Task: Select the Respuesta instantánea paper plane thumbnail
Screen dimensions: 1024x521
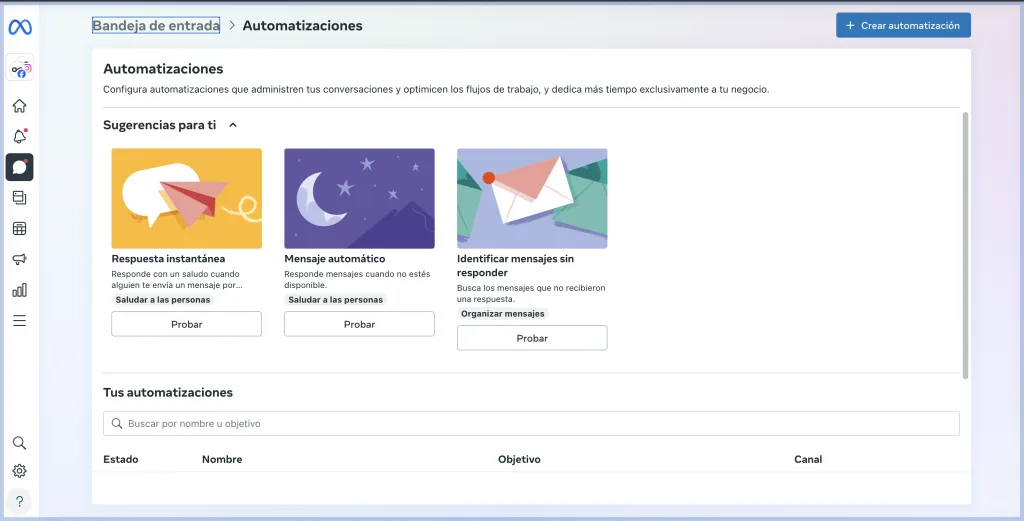Action: click(x=187, y=198)
